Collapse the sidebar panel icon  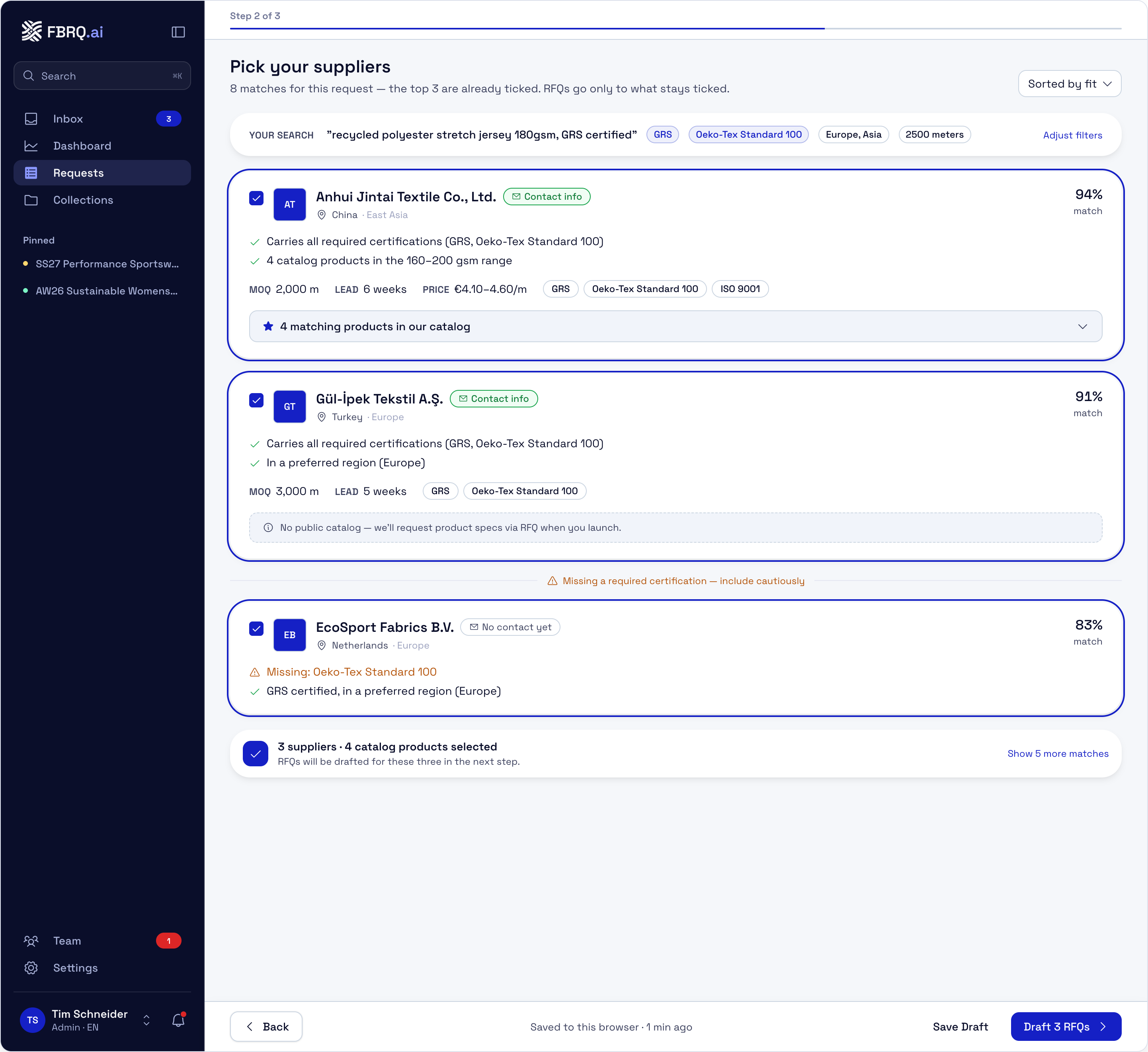coord(178,32)
